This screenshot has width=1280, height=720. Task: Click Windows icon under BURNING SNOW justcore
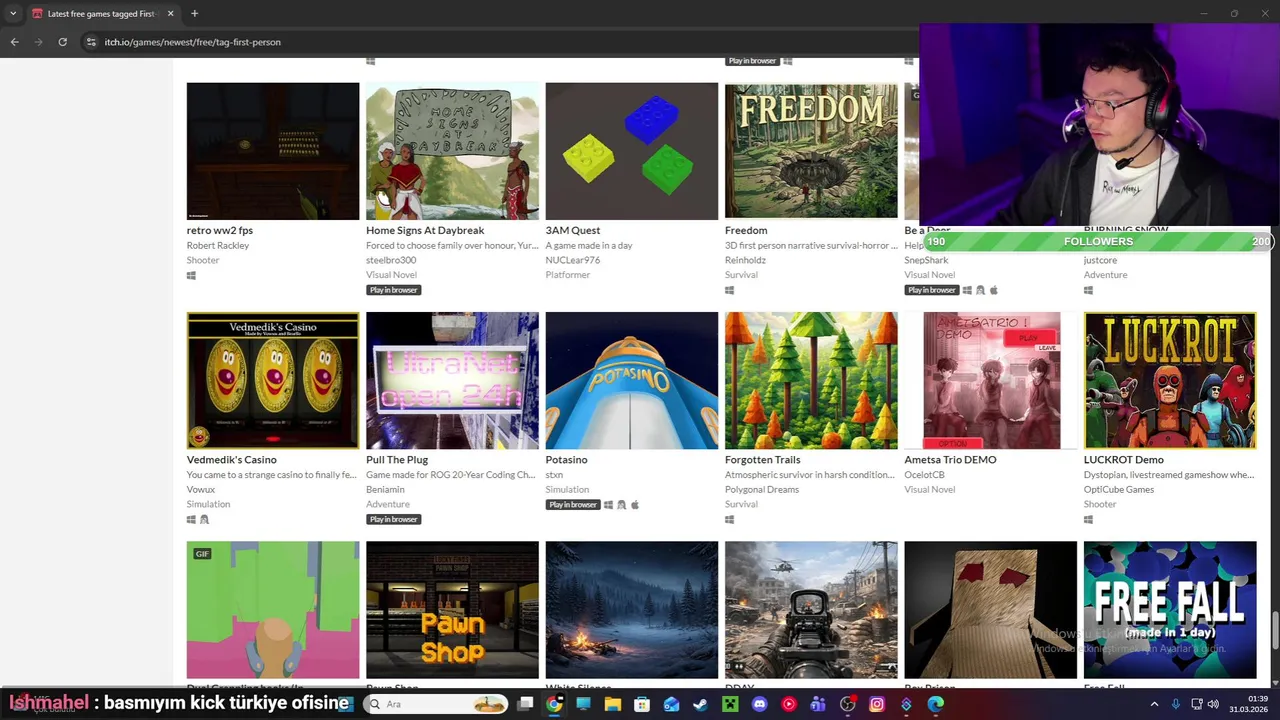[1088, 290]
